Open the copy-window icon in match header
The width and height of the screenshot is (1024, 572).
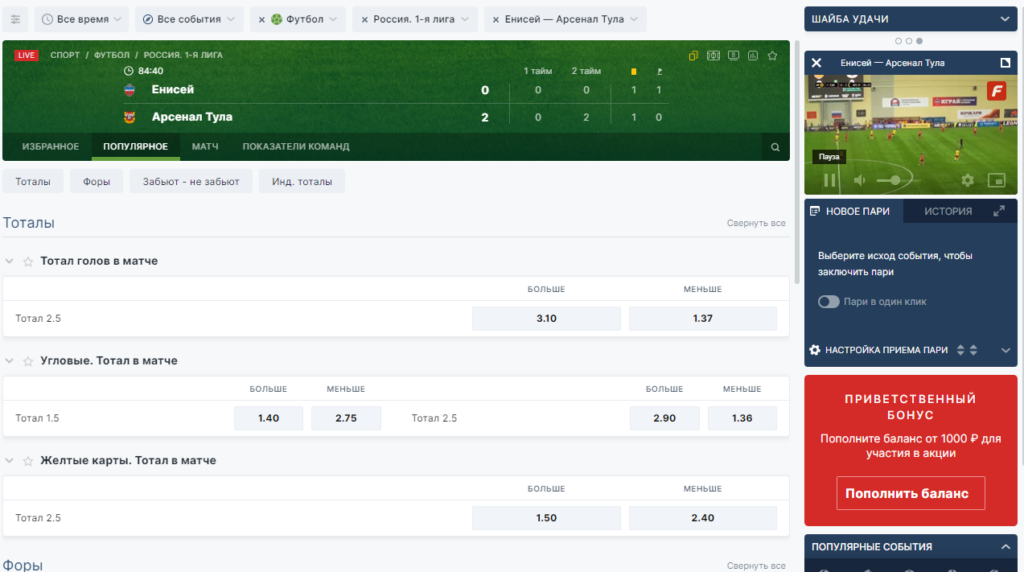(x=694, y=56)
